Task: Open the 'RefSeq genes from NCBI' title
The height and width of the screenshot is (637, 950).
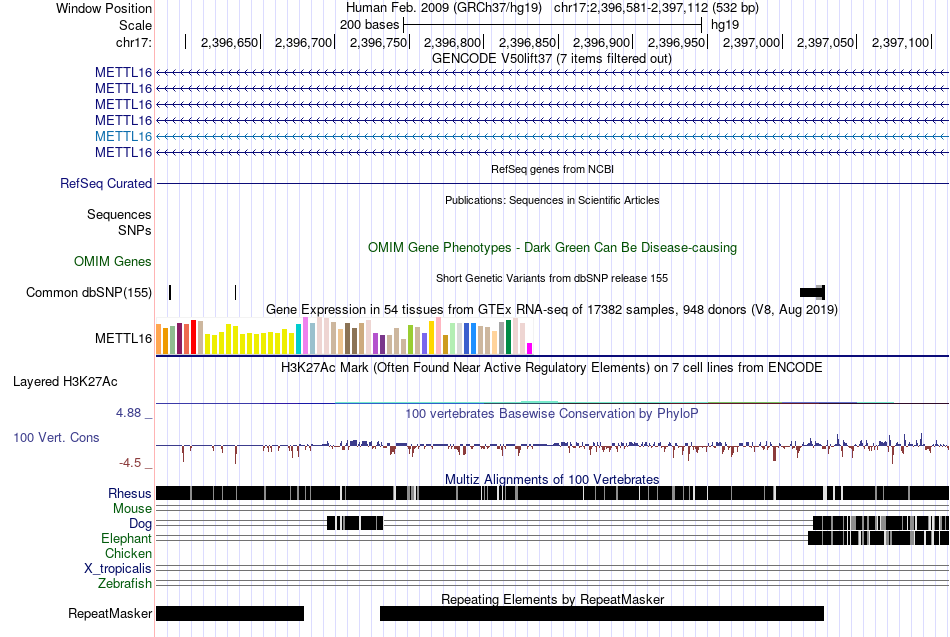Action: (552, 169)
